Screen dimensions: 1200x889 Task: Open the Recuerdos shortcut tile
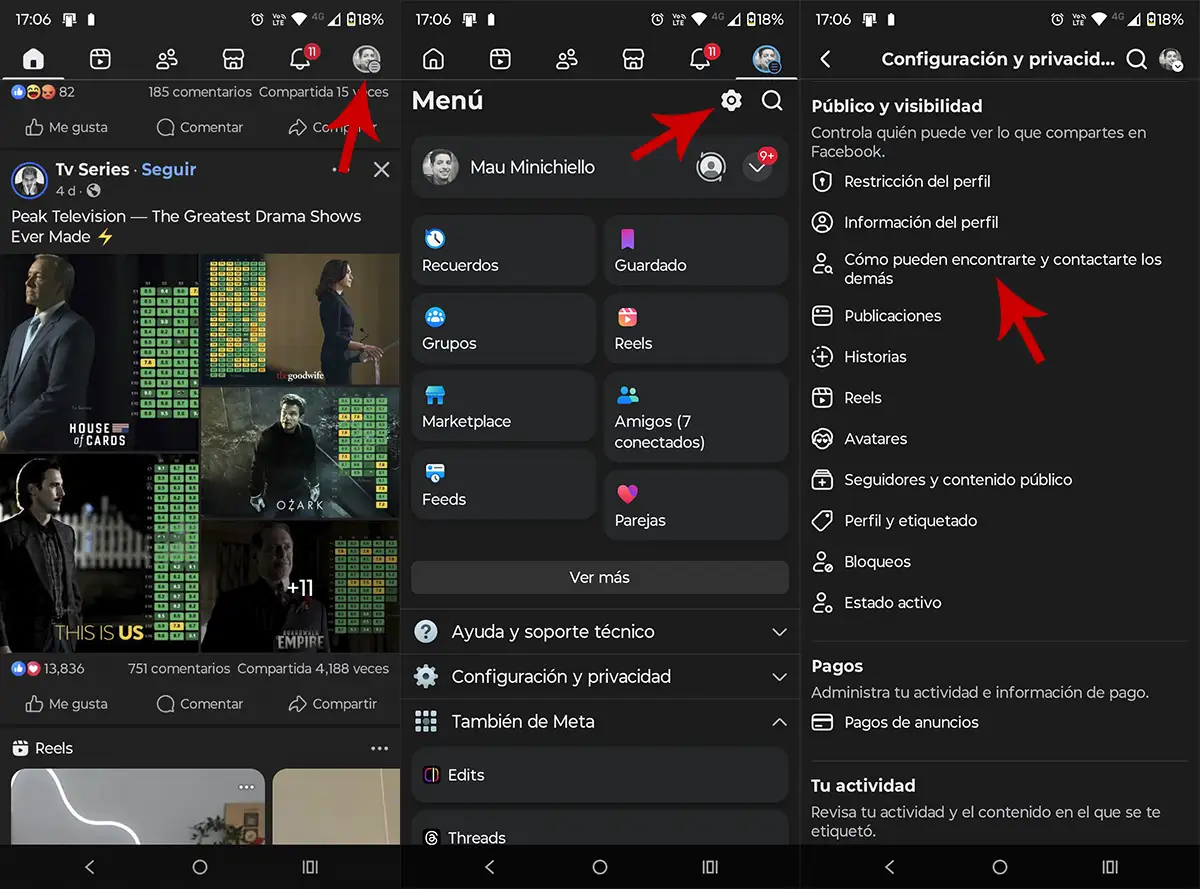coord(503,252)
